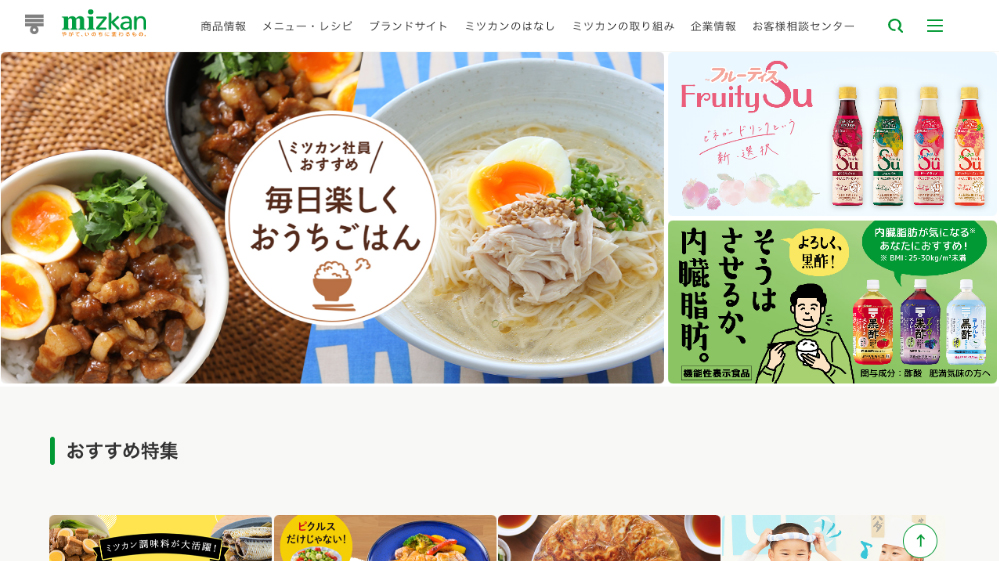Open the hamburger menu icon

click(x=935, y=25)
